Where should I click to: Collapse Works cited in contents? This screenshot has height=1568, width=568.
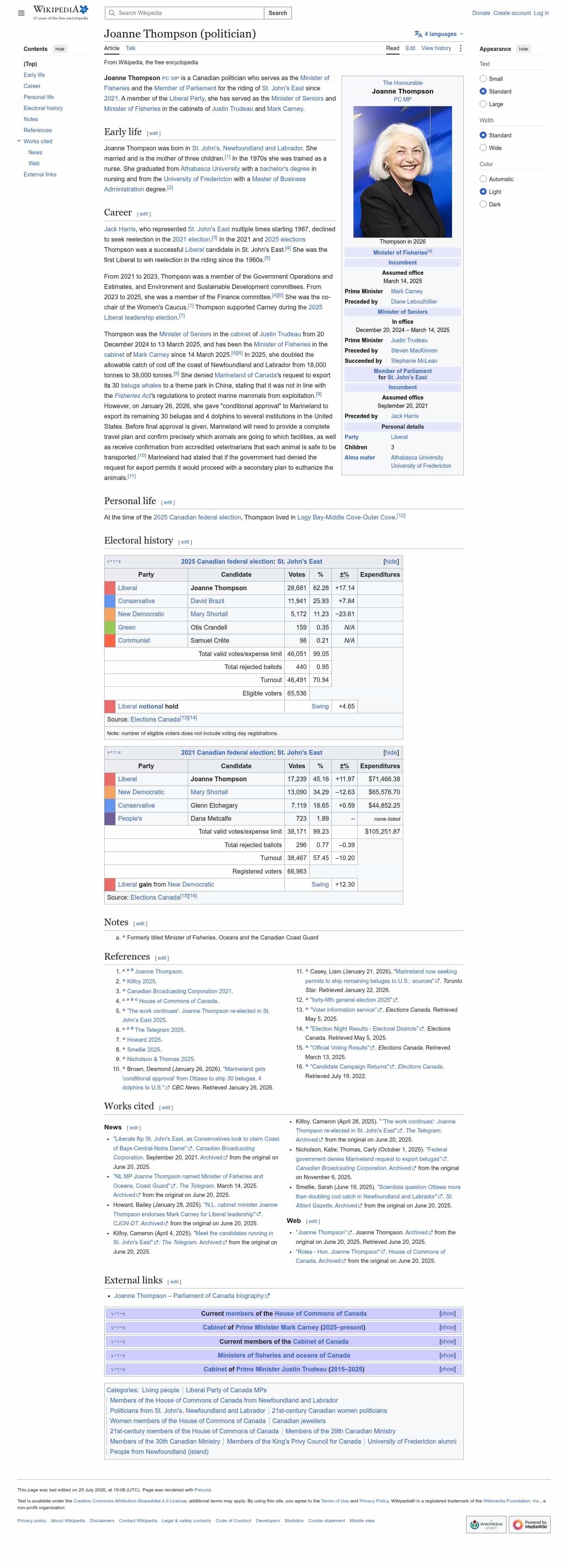pyautogui.click(x=19, y=141)
